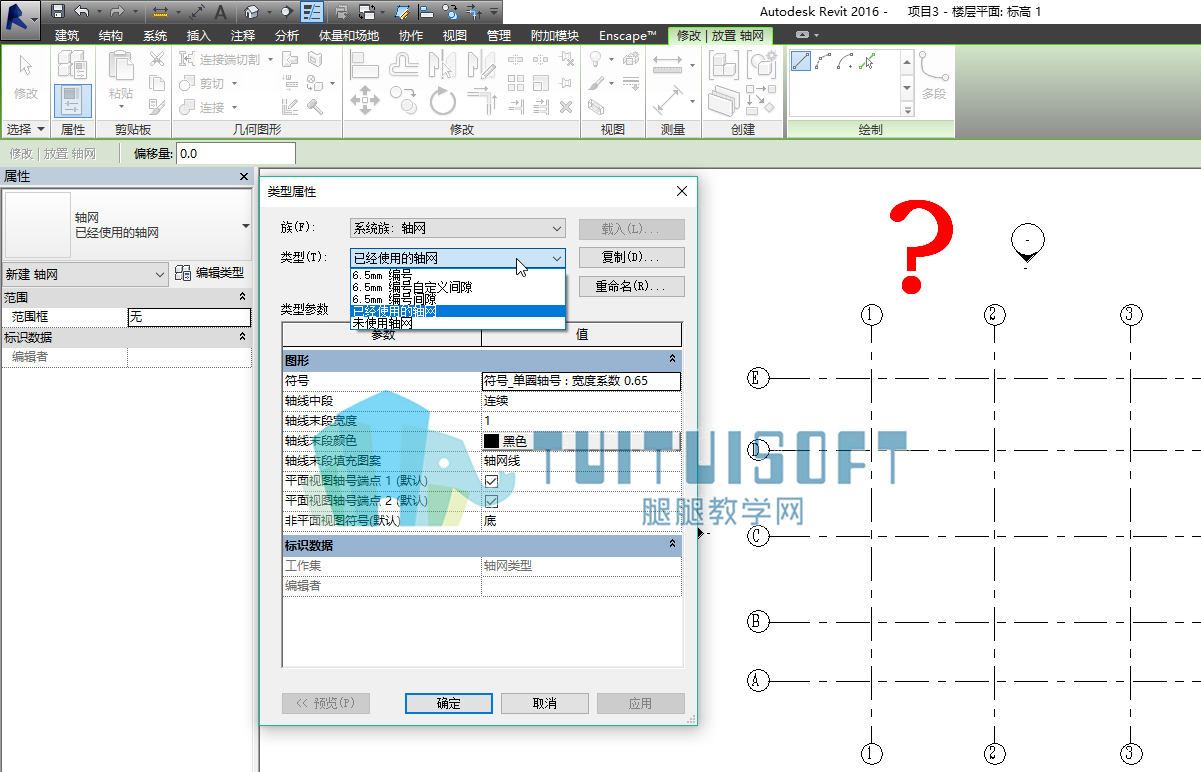Choose 6.5mm 编号间隙 from type list
Viewport: 1201px width, 772px height.
click(457, 299)
